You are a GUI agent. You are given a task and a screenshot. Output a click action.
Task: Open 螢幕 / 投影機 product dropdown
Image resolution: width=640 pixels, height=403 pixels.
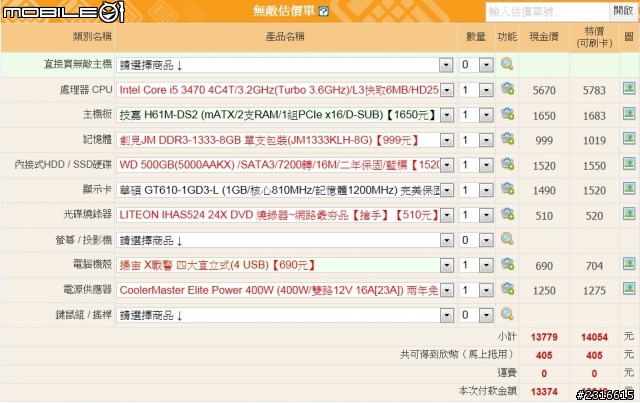[x=285, y=240]
